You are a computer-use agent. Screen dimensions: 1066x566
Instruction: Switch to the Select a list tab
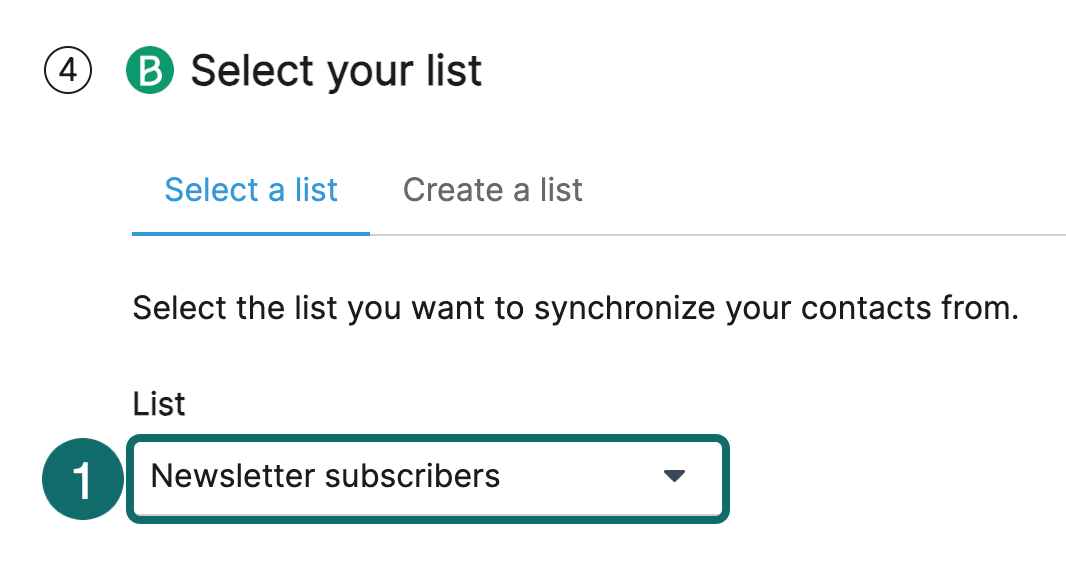(x=251, y=190)
